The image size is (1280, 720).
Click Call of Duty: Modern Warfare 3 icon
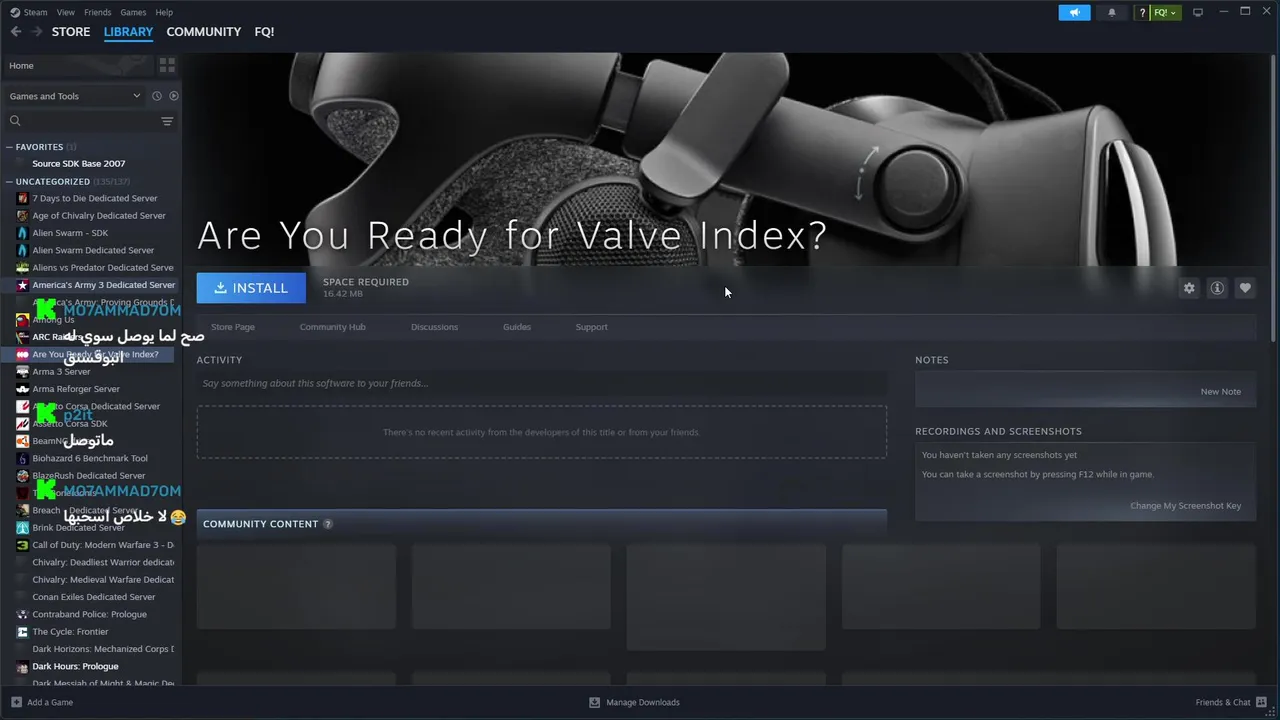pyautogui.click(x=22, y=545)
